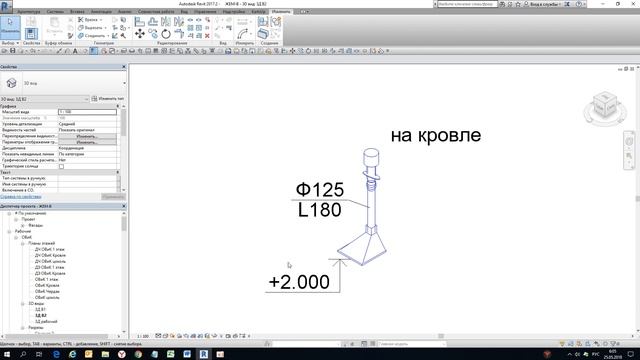Open the Системы ribbon tab

55,12
